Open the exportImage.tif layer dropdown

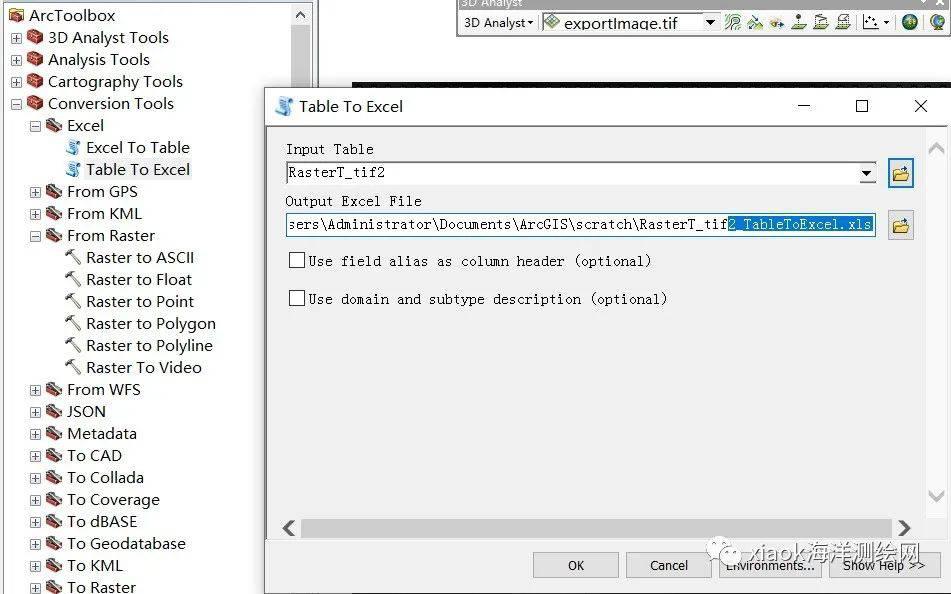(710, 22)
